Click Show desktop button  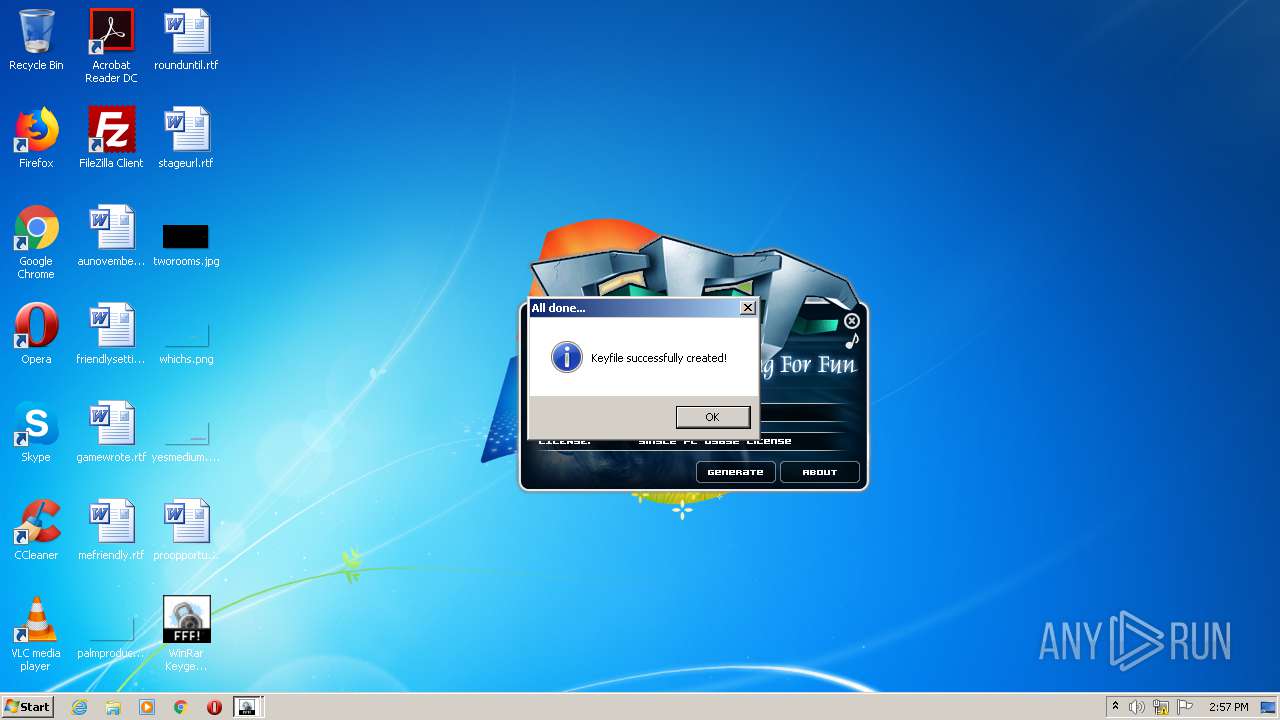pos(1268,707)
